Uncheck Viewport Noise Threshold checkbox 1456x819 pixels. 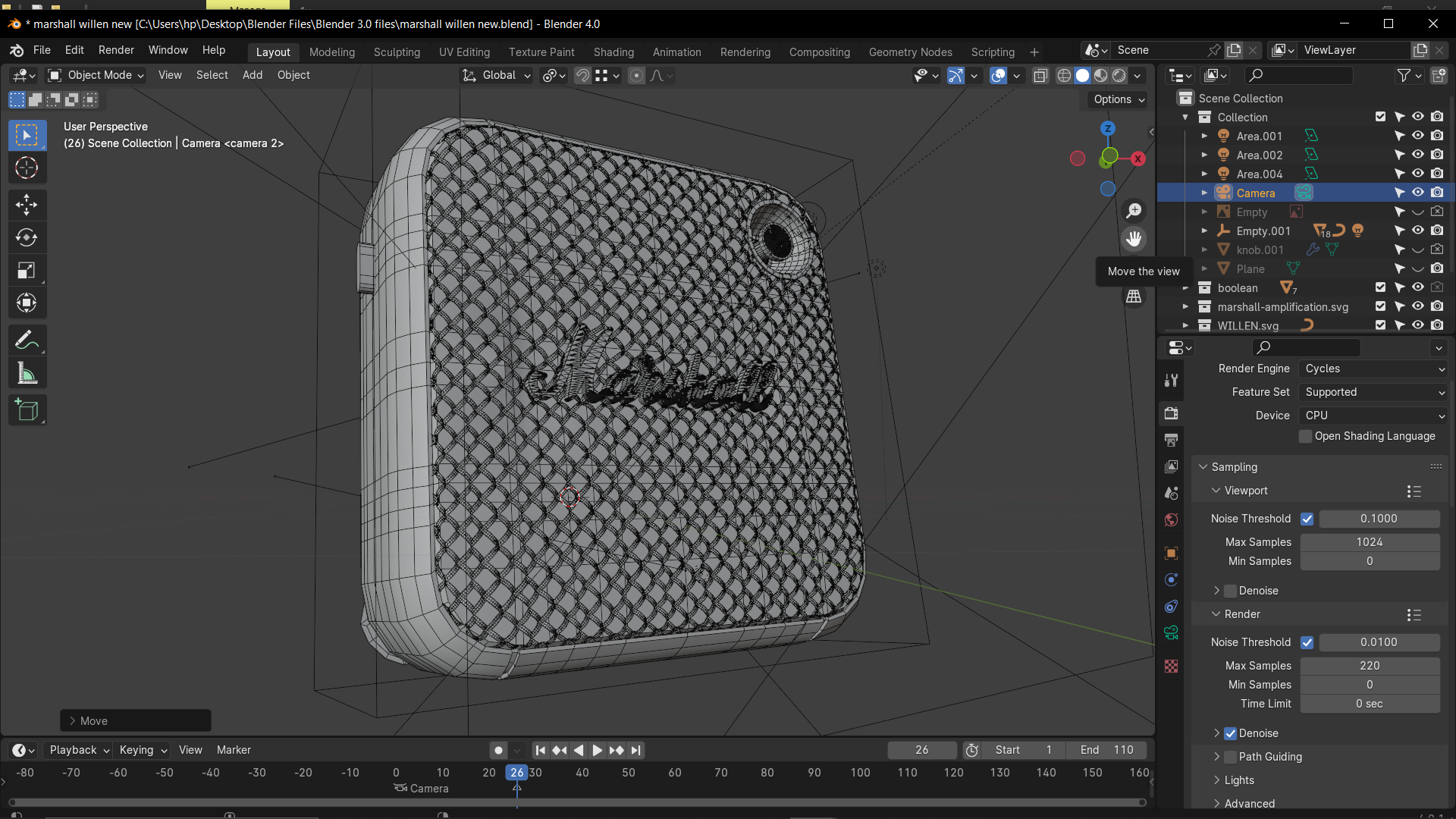(x=1307, y=519)
